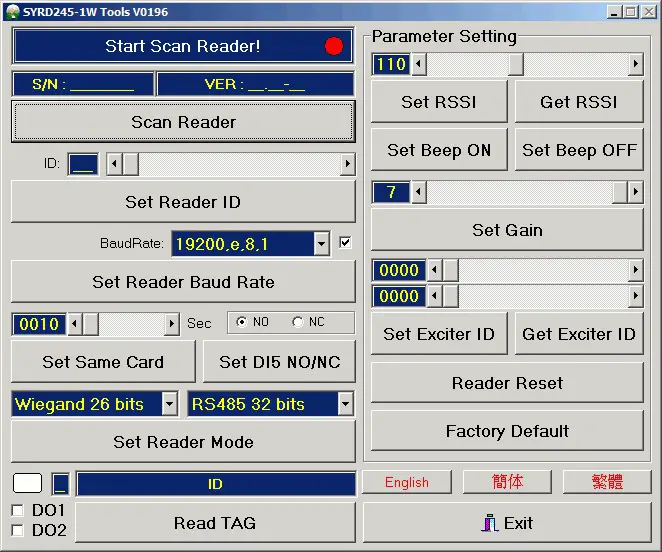
Task: Open the RS485 32 bits dropdown
Action: point(345,404)
